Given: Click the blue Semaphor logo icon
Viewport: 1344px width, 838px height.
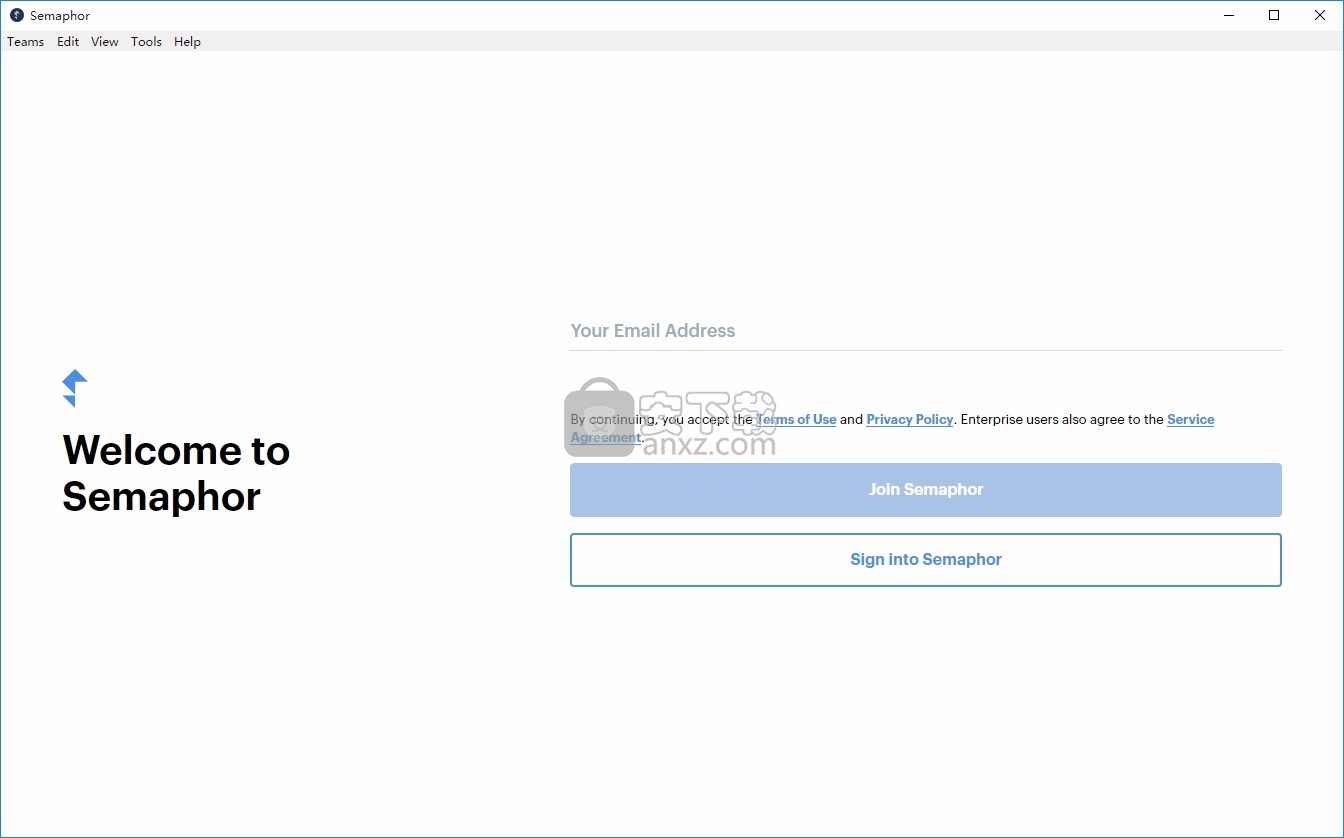Looking at the screenshot, I should click(75, 388).
